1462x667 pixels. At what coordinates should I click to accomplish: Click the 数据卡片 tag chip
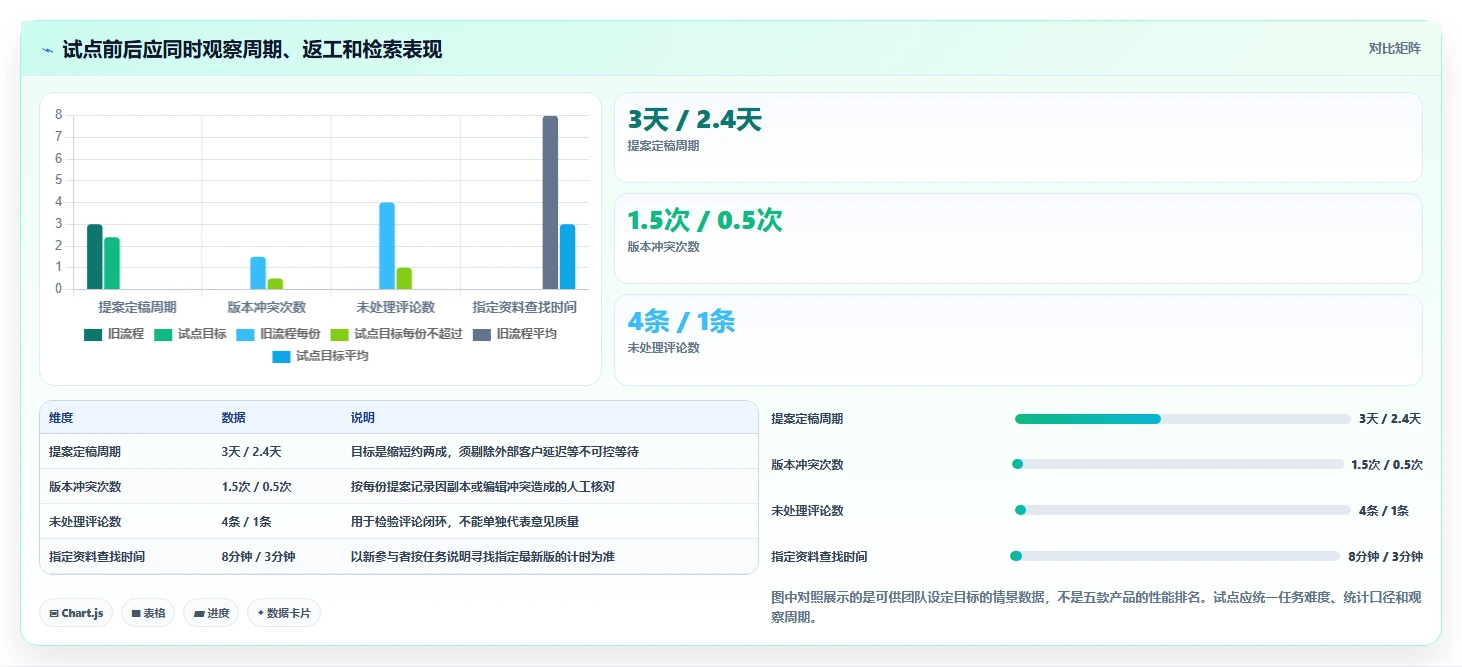point(284,613)
